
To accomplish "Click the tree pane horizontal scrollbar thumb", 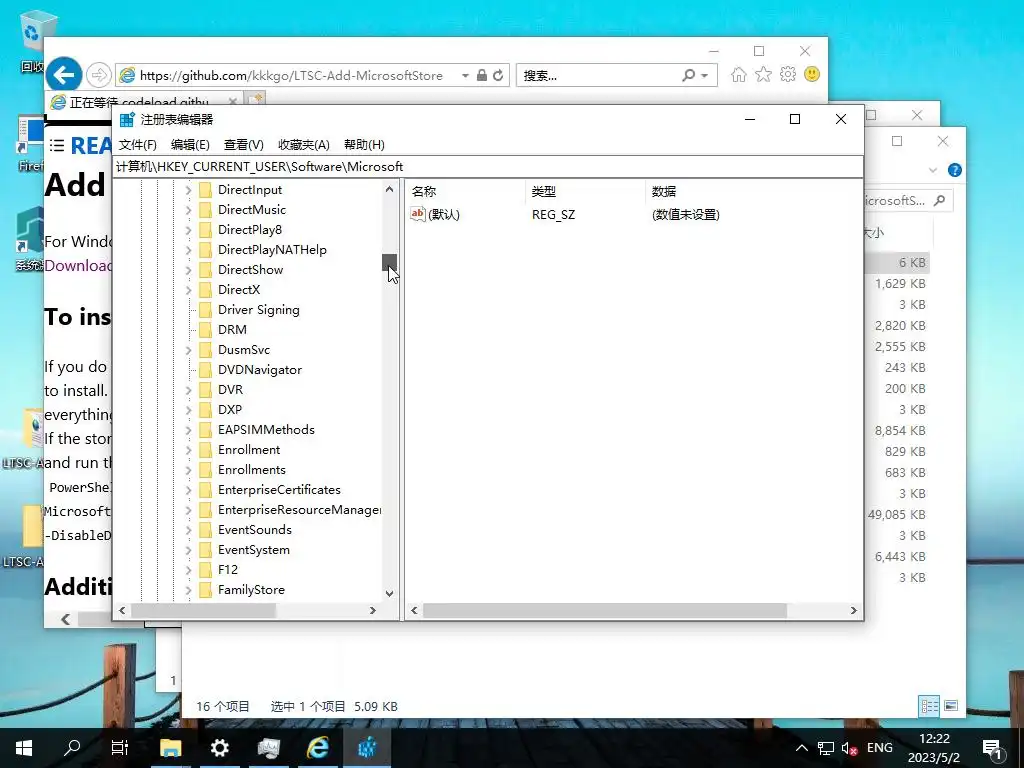I will pos(203,611).
